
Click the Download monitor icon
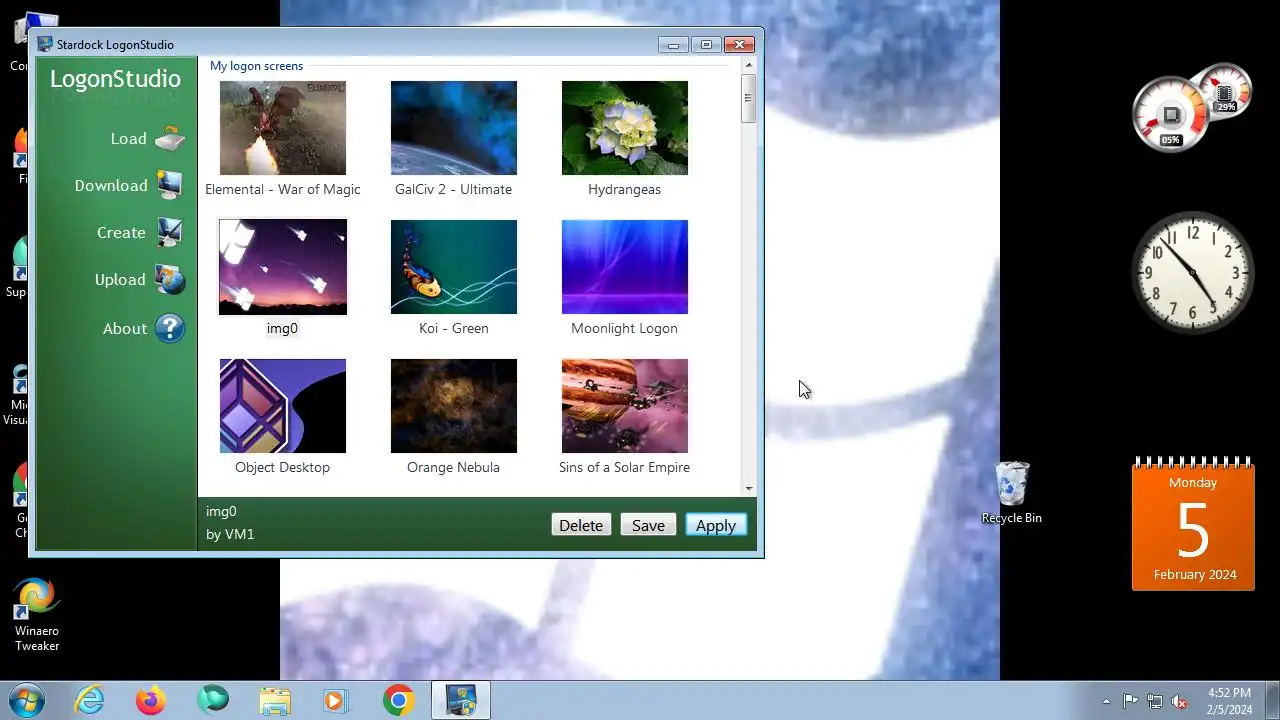click(170, 185)
